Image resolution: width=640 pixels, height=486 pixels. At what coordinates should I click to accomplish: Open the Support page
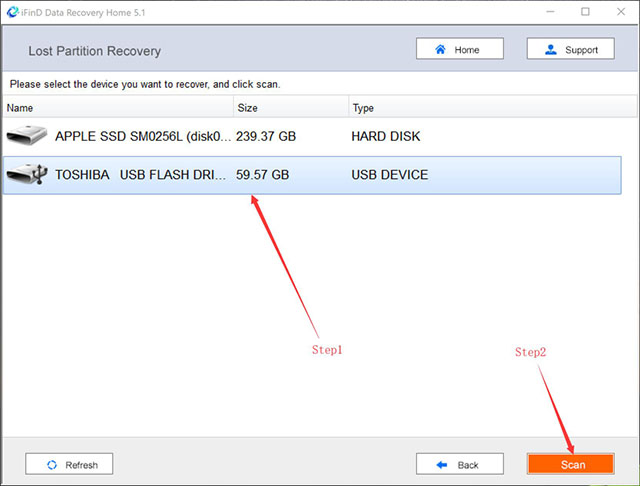[x=571, y=49]
